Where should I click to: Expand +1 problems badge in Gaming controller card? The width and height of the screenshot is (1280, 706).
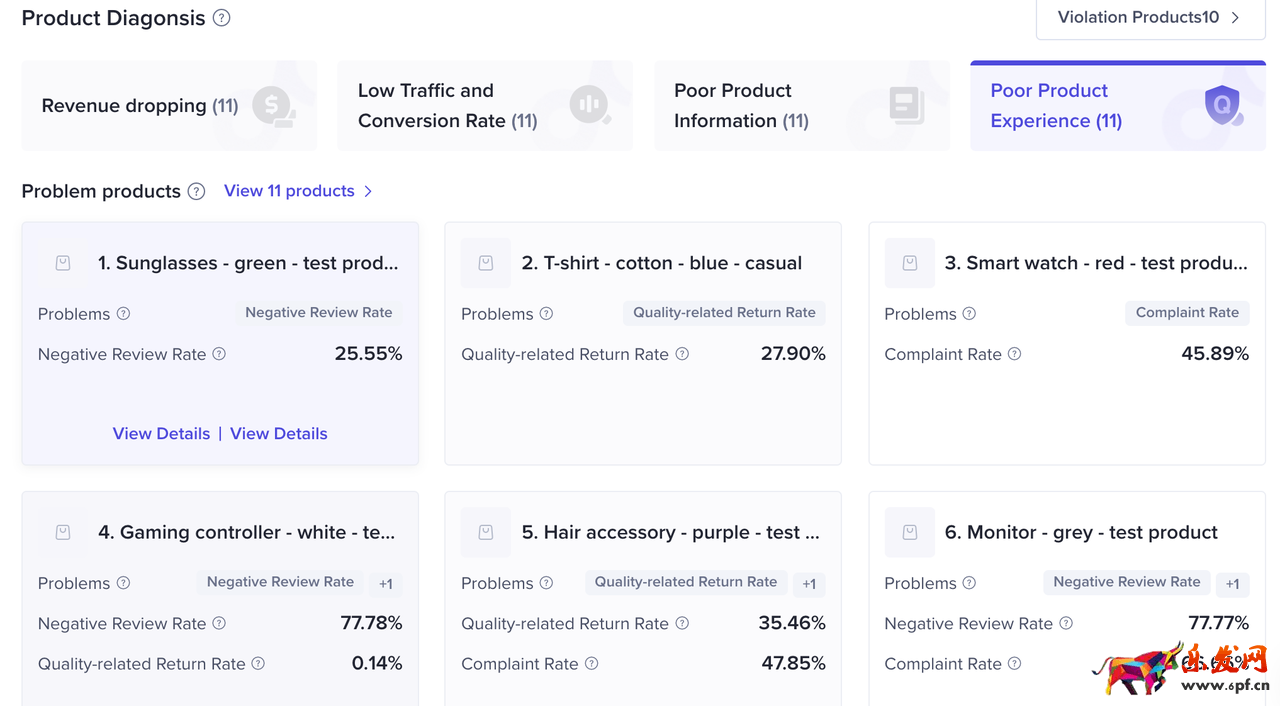tap(386, 584)
